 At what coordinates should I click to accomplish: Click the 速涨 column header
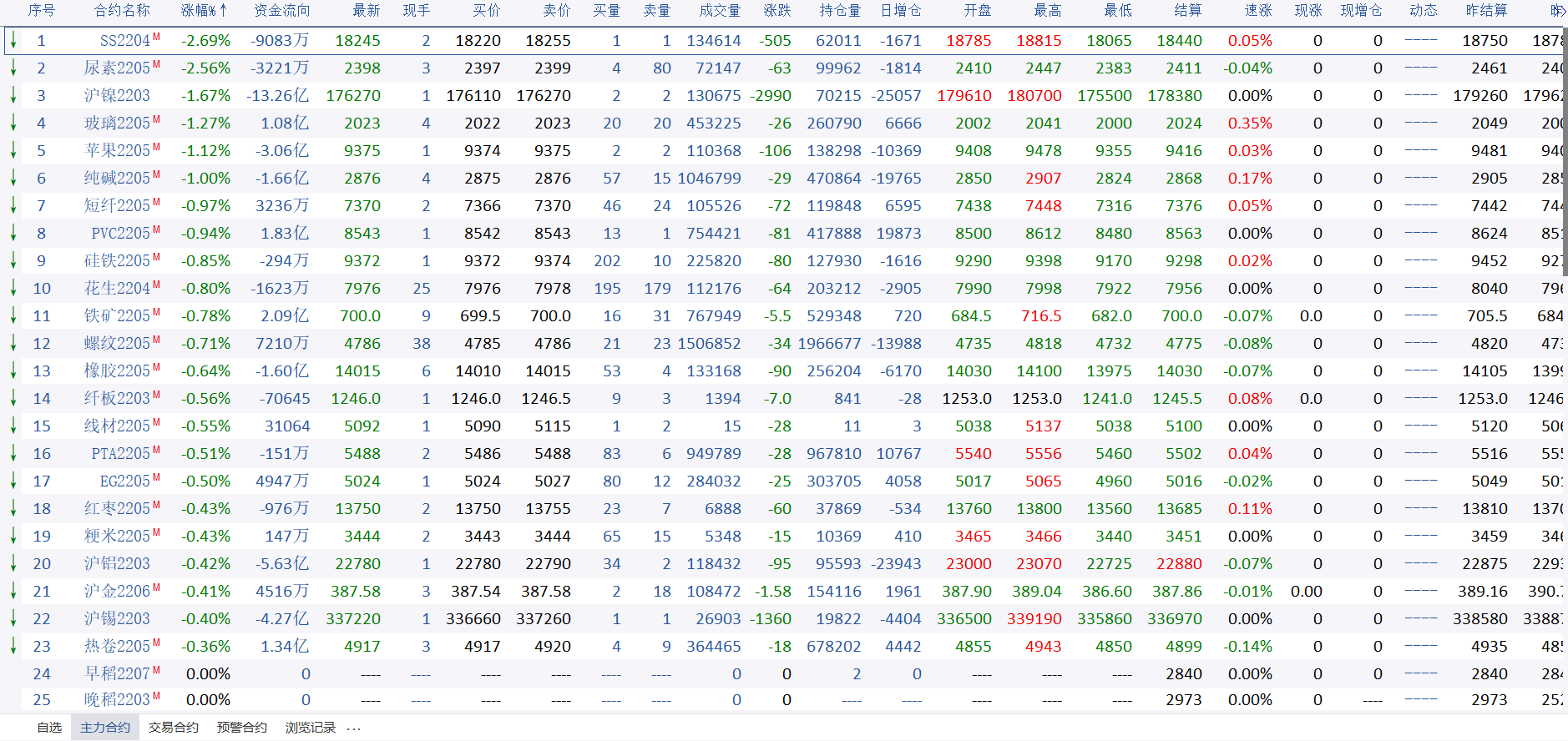[x=1258, y=10]
